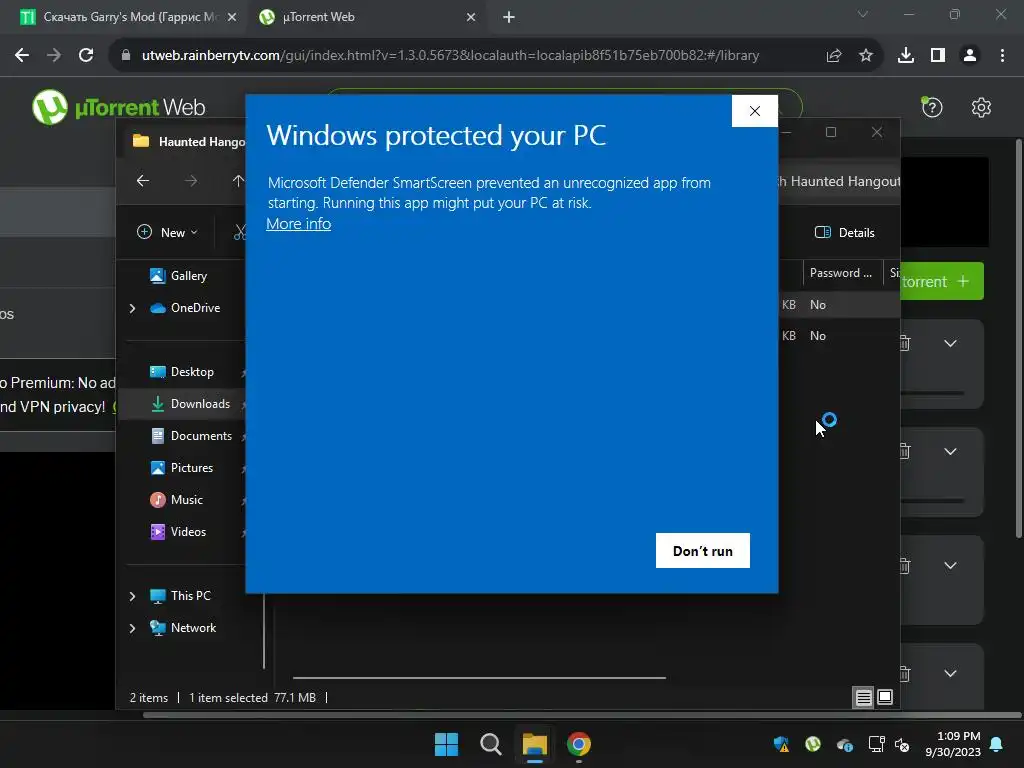Expand the Network tree node
This screenshot has height=768, width=1024.
click(x=132, y=628)
